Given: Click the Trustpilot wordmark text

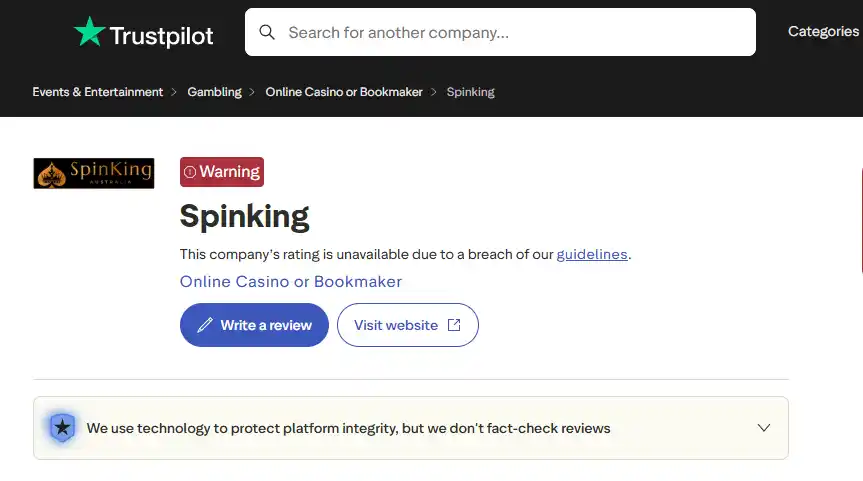Looking at the screenshot, I should (161, 36).
